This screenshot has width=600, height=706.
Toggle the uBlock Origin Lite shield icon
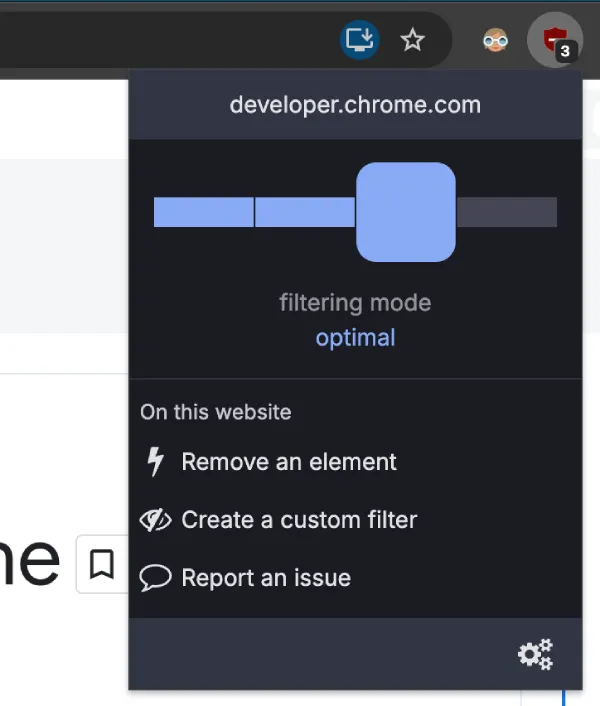[555, 40]
